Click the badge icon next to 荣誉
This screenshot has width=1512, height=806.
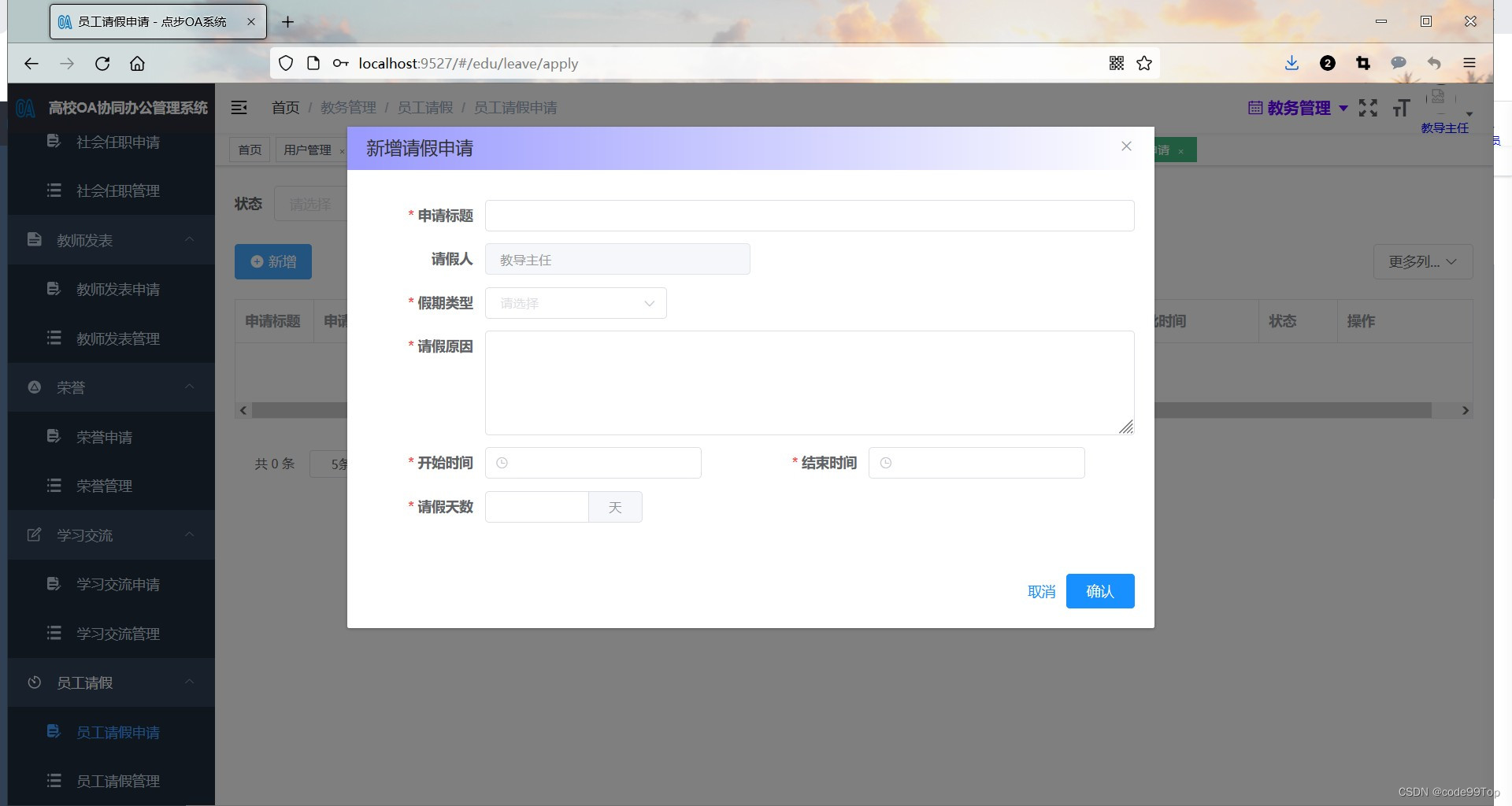(x=34, y=386)
